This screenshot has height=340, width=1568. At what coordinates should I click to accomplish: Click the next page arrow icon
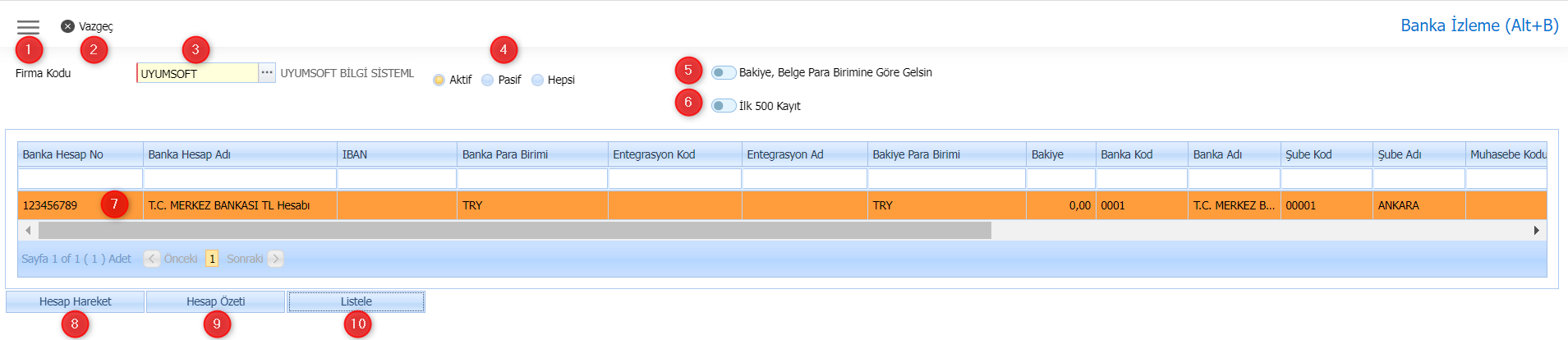click(x=276, y=259)
